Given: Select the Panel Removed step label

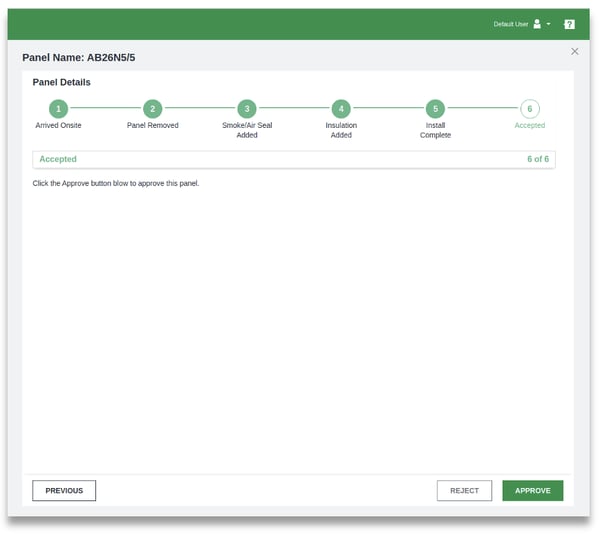Looking at the screenshot, I should tap(152, 126).
